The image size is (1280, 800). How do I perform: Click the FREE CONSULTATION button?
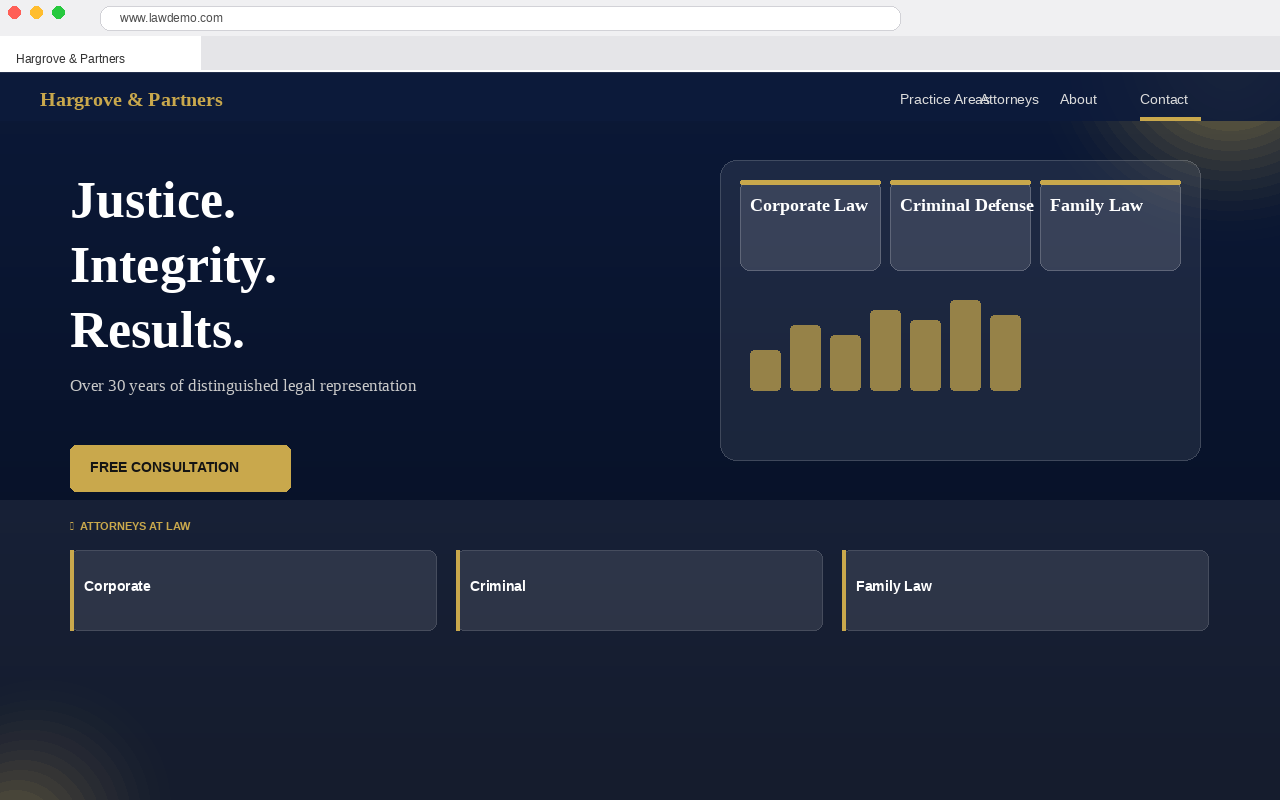[180, 468]
